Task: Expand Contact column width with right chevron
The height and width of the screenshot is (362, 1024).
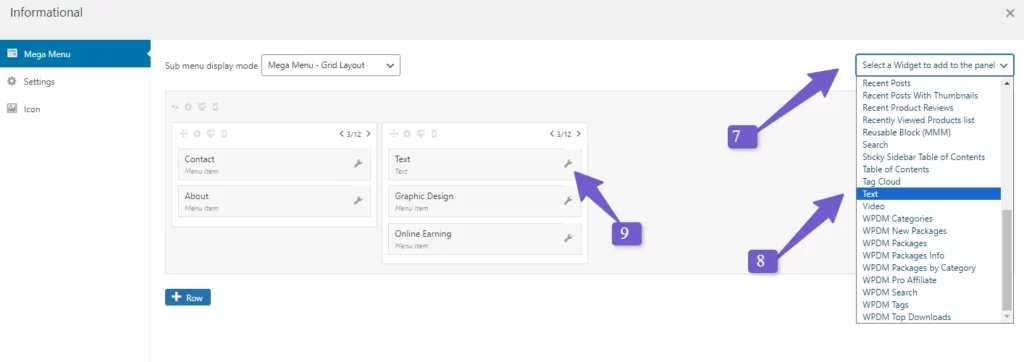Action: tap(368, 134)
